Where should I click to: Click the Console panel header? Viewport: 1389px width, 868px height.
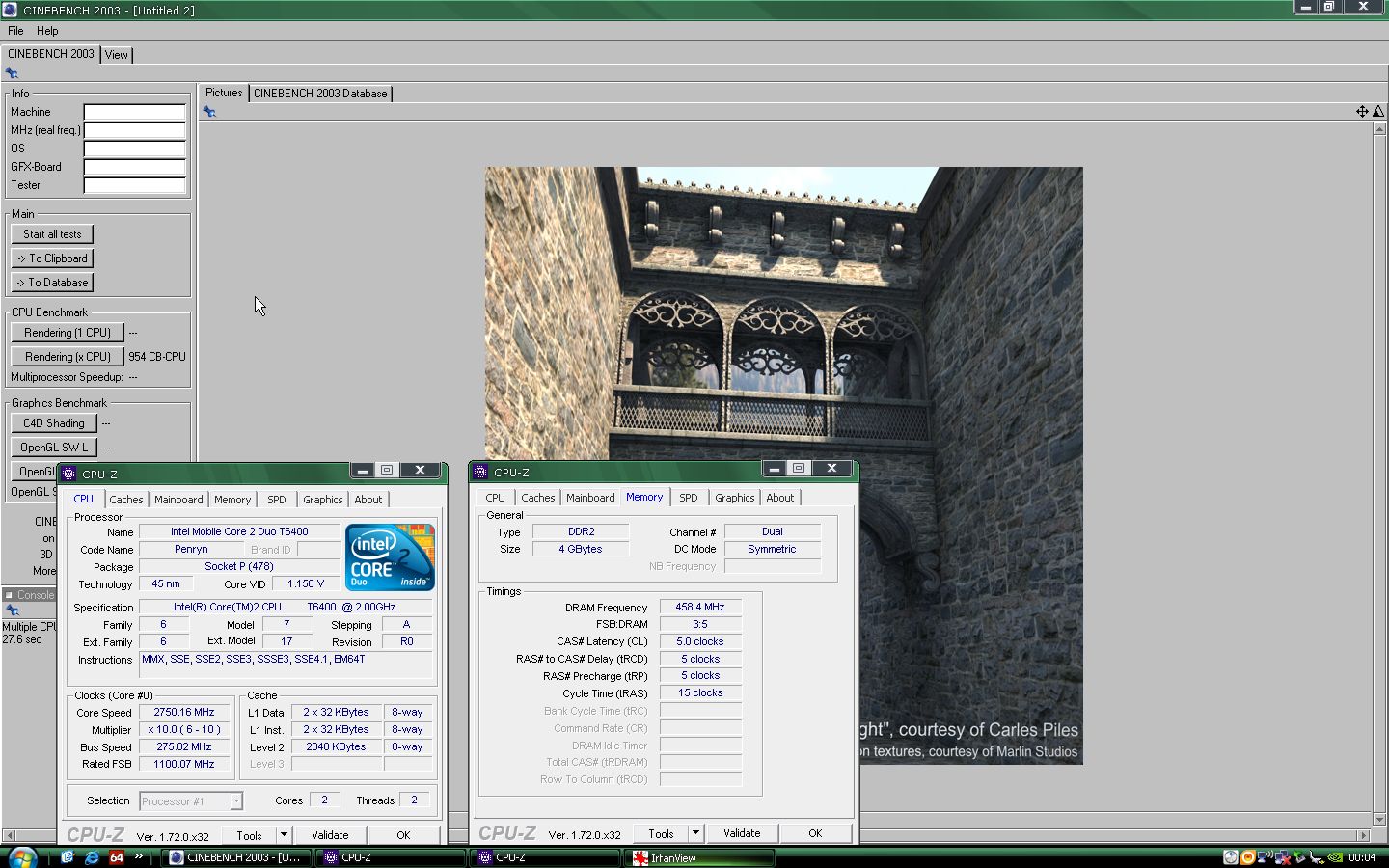pos(29,595)
